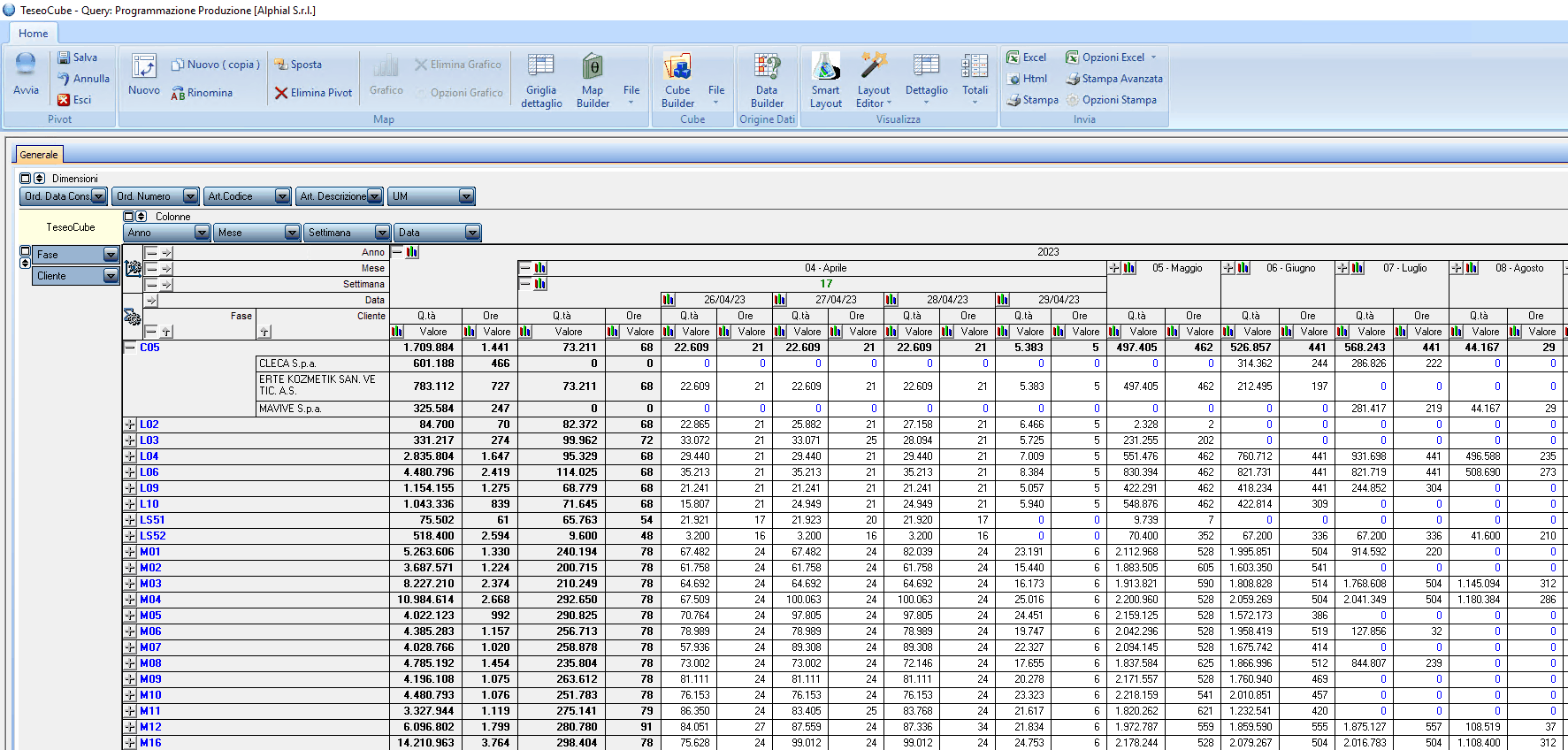Exit using the Esci button

[x=74, y=100]
